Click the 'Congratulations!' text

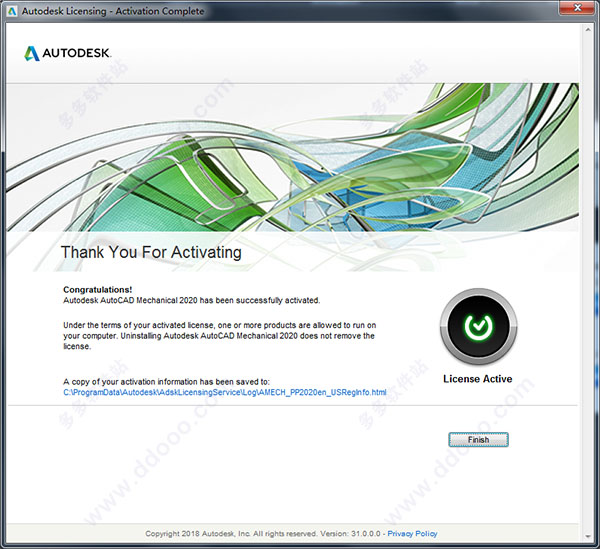pos(98,290)
